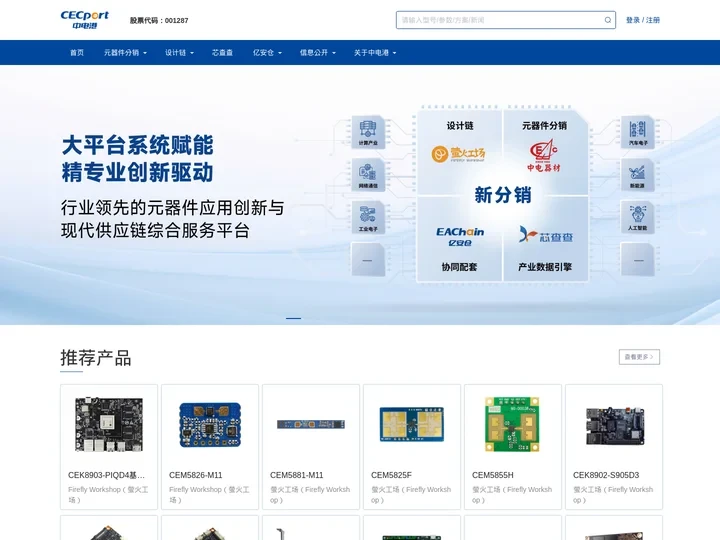
Task: Click the 新分销 text in the banner center
Action: pyautogui.click(x=503, y=195)
